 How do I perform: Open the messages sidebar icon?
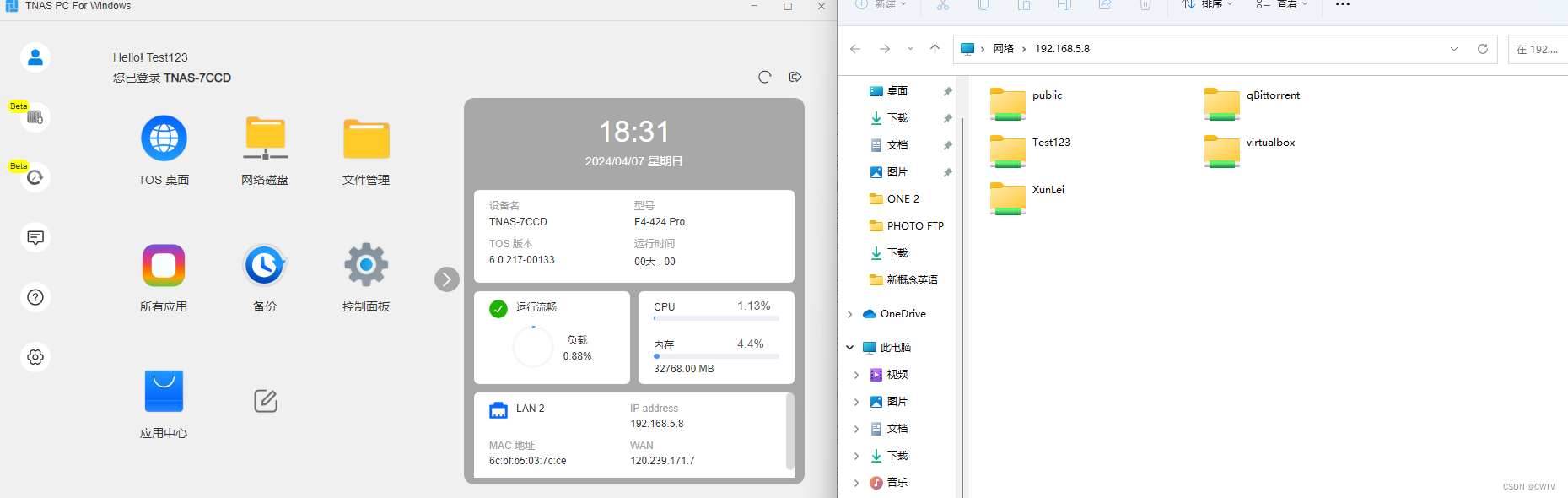pyautogui.click(x=35, y=237)
